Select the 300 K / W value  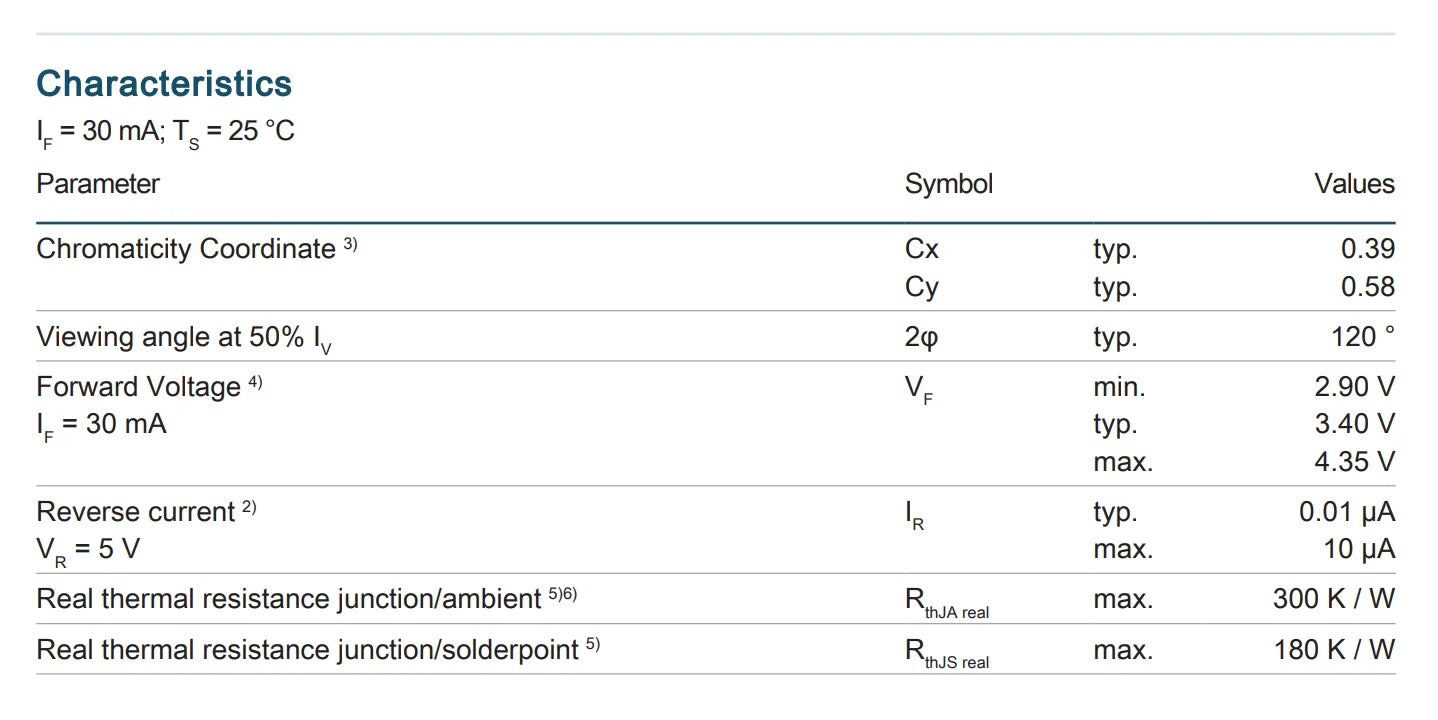[1333, 599]
